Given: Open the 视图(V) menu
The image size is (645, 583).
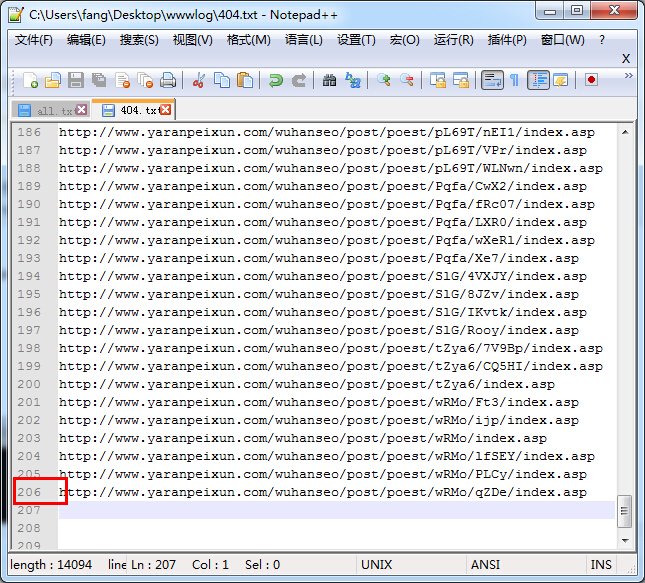Looking at the screenshot, I should pyautogui.click(x=193, y=40).
